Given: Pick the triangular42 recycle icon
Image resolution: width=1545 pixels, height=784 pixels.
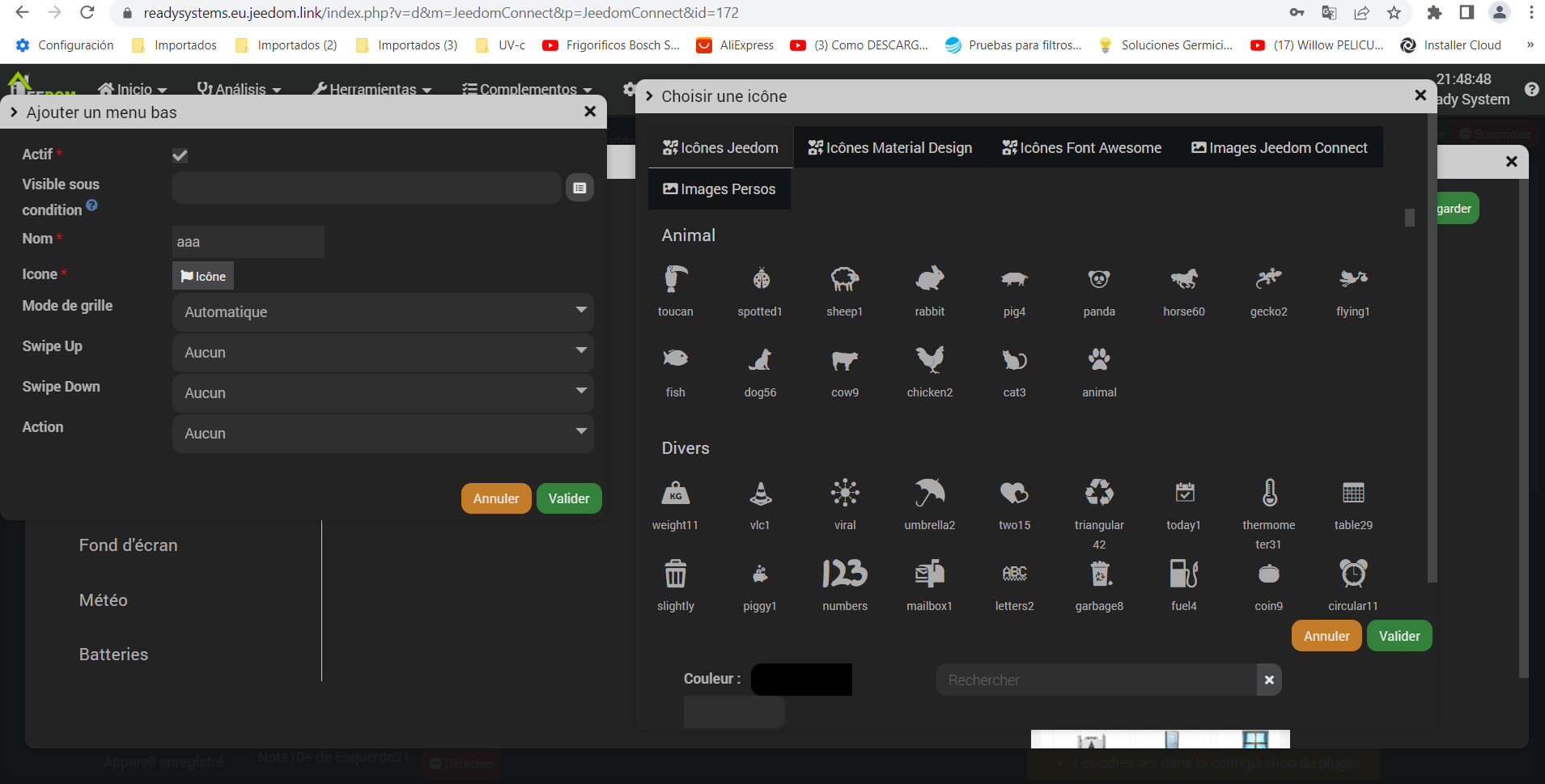Looking at the screenshot, I should [1099, 493].
